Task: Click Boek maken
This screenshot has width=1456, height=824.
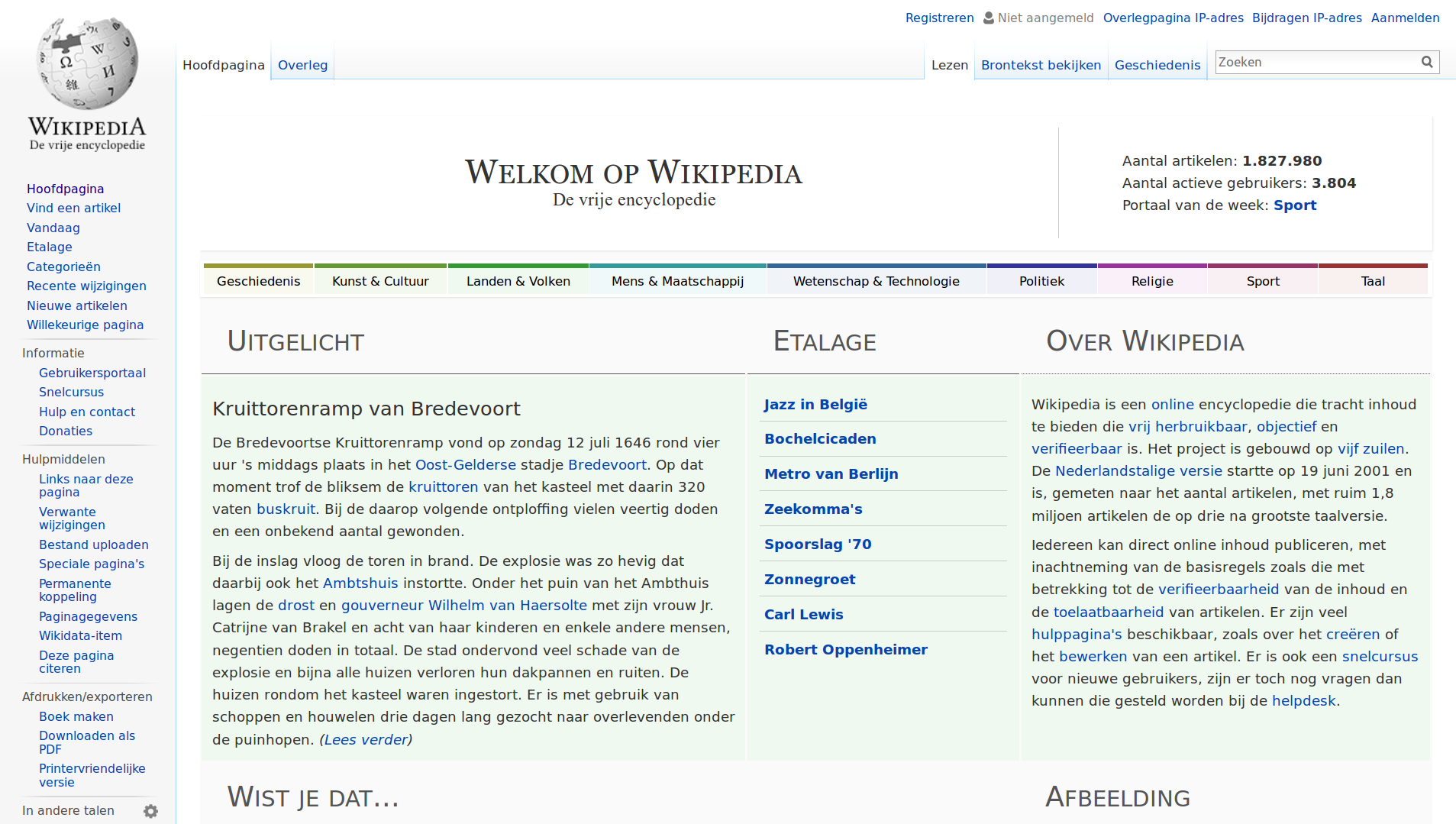Action: [x=76, y=716]
